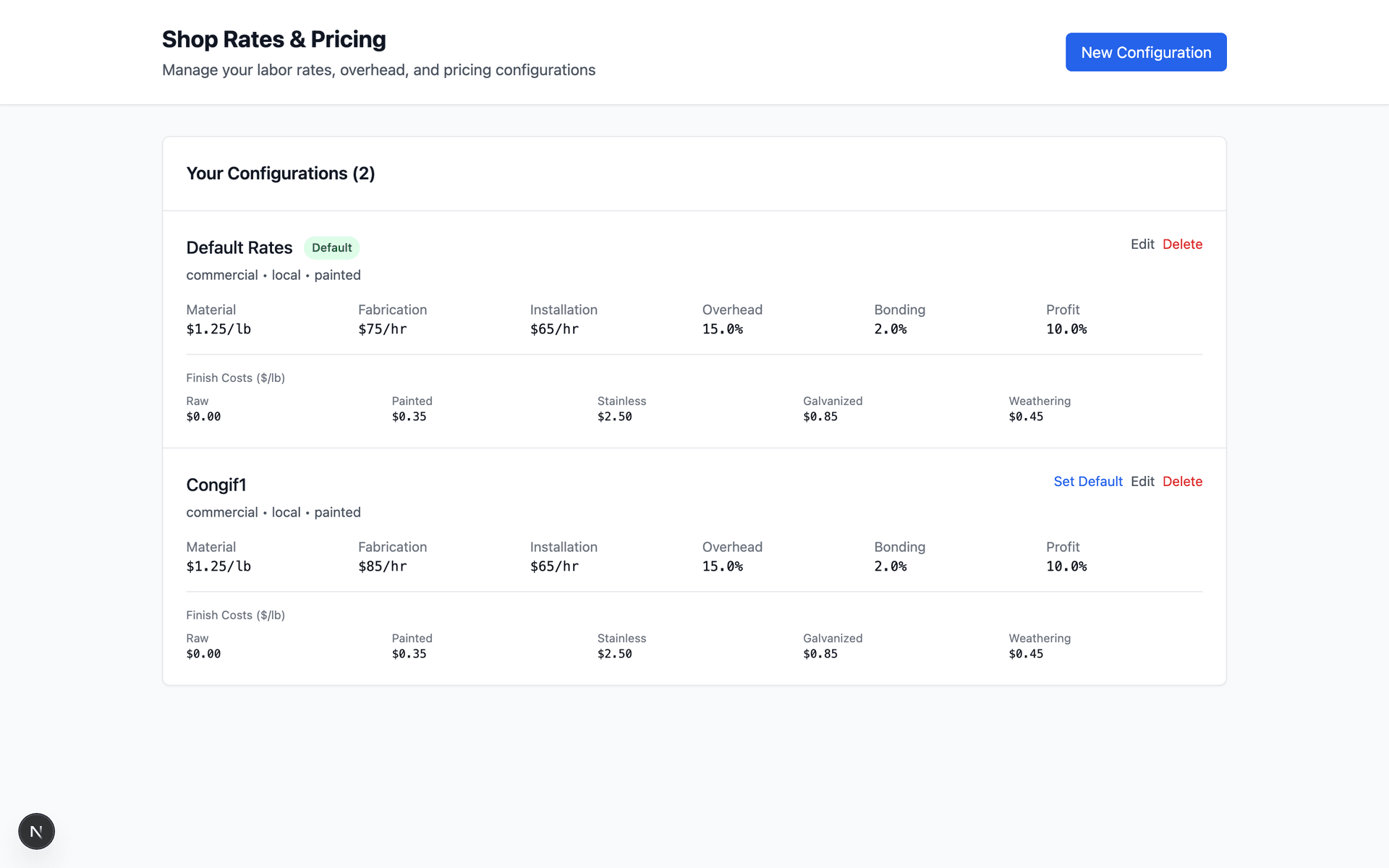Select the Default Rates title
1389x868 pixels.
pos(239,248)
